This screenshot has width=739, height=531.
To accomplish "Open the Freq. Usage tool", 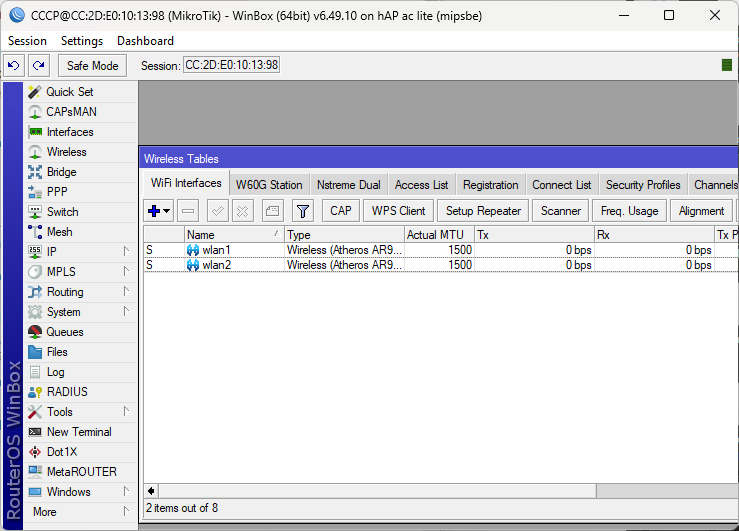I will click(x=630, y=211).
